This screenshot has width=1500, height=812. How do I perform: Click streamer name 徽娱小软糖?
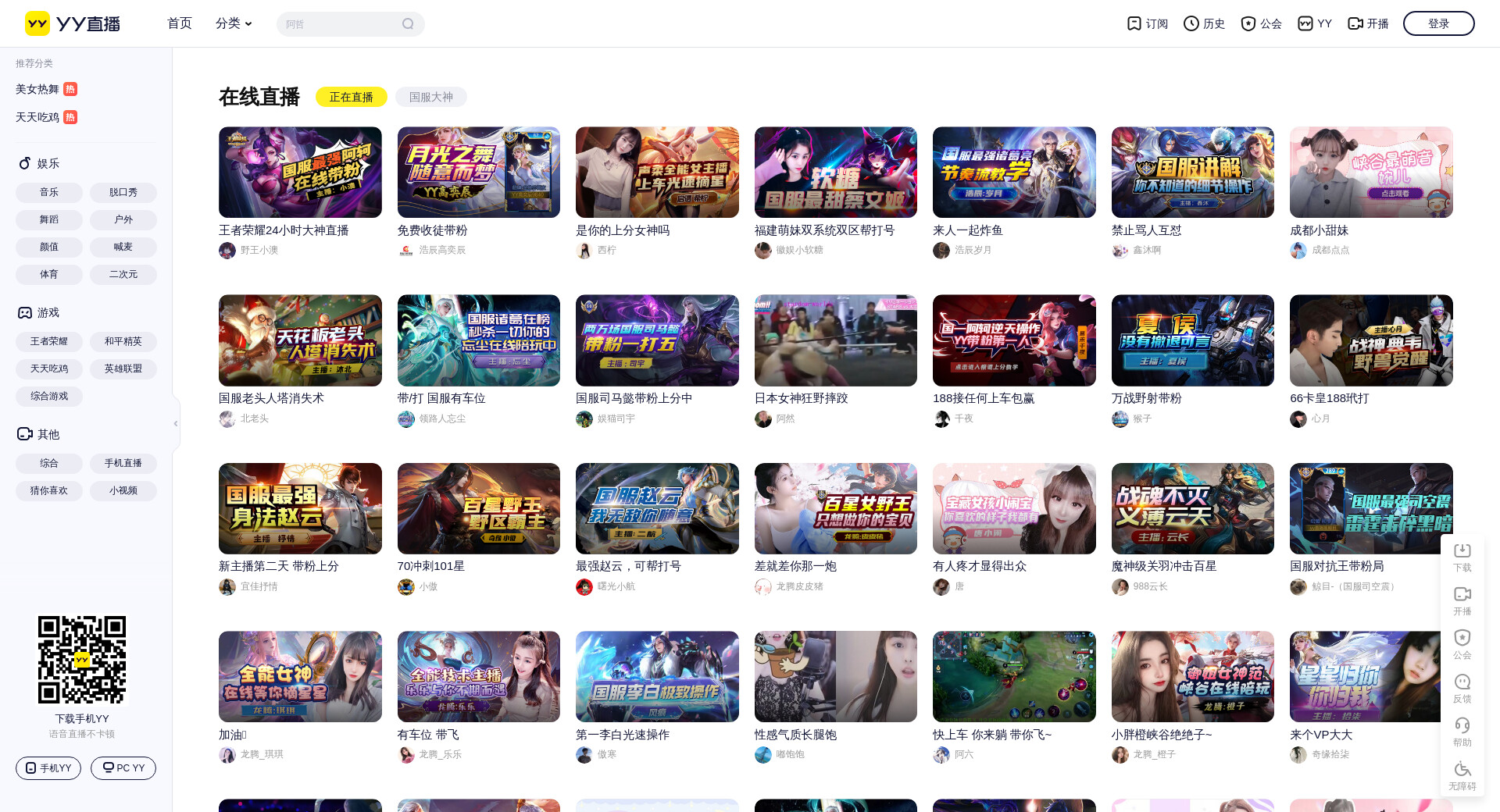pyautogui.click(x=799, y=251)
